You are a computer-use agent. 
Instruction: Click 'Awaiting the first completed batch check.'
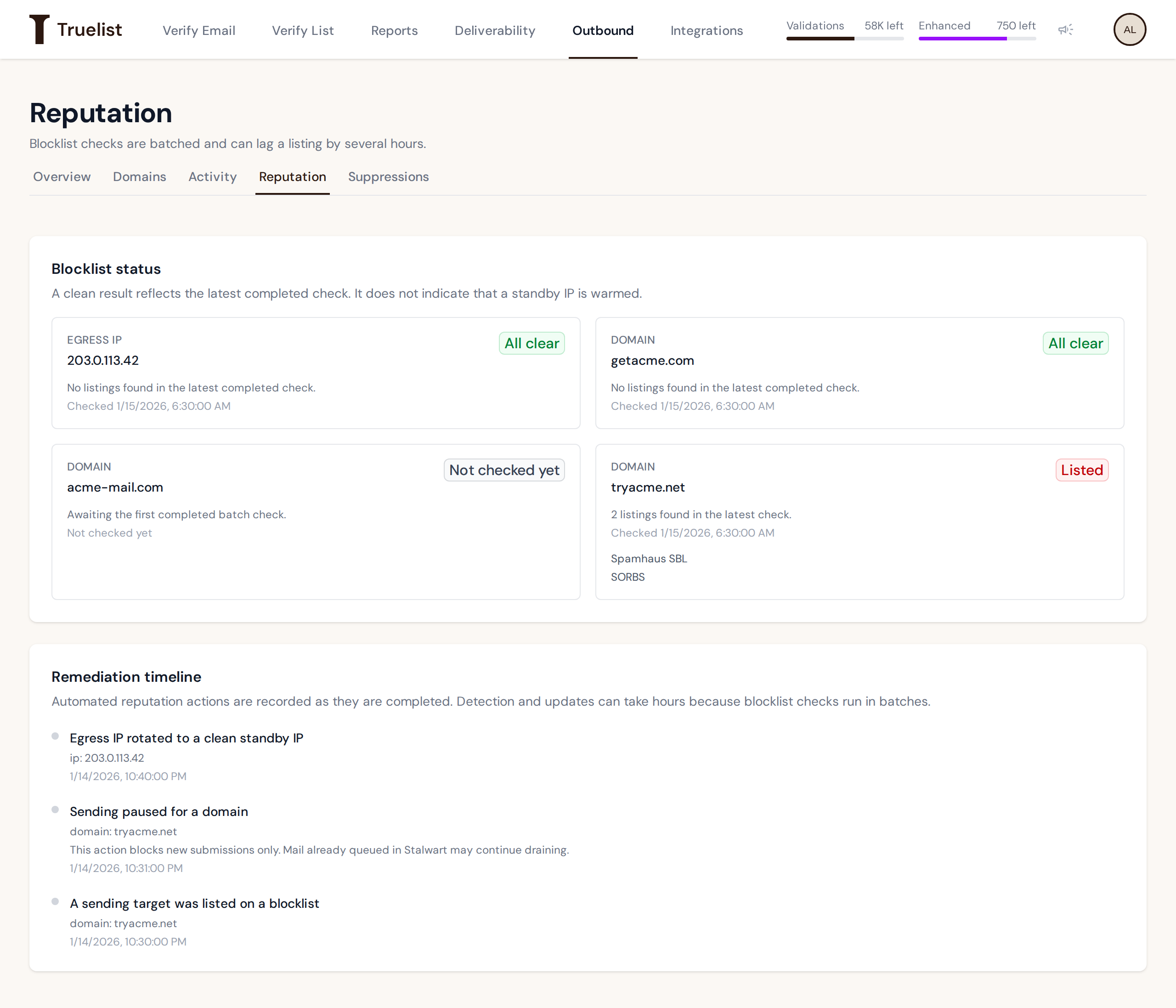(176, 514)
